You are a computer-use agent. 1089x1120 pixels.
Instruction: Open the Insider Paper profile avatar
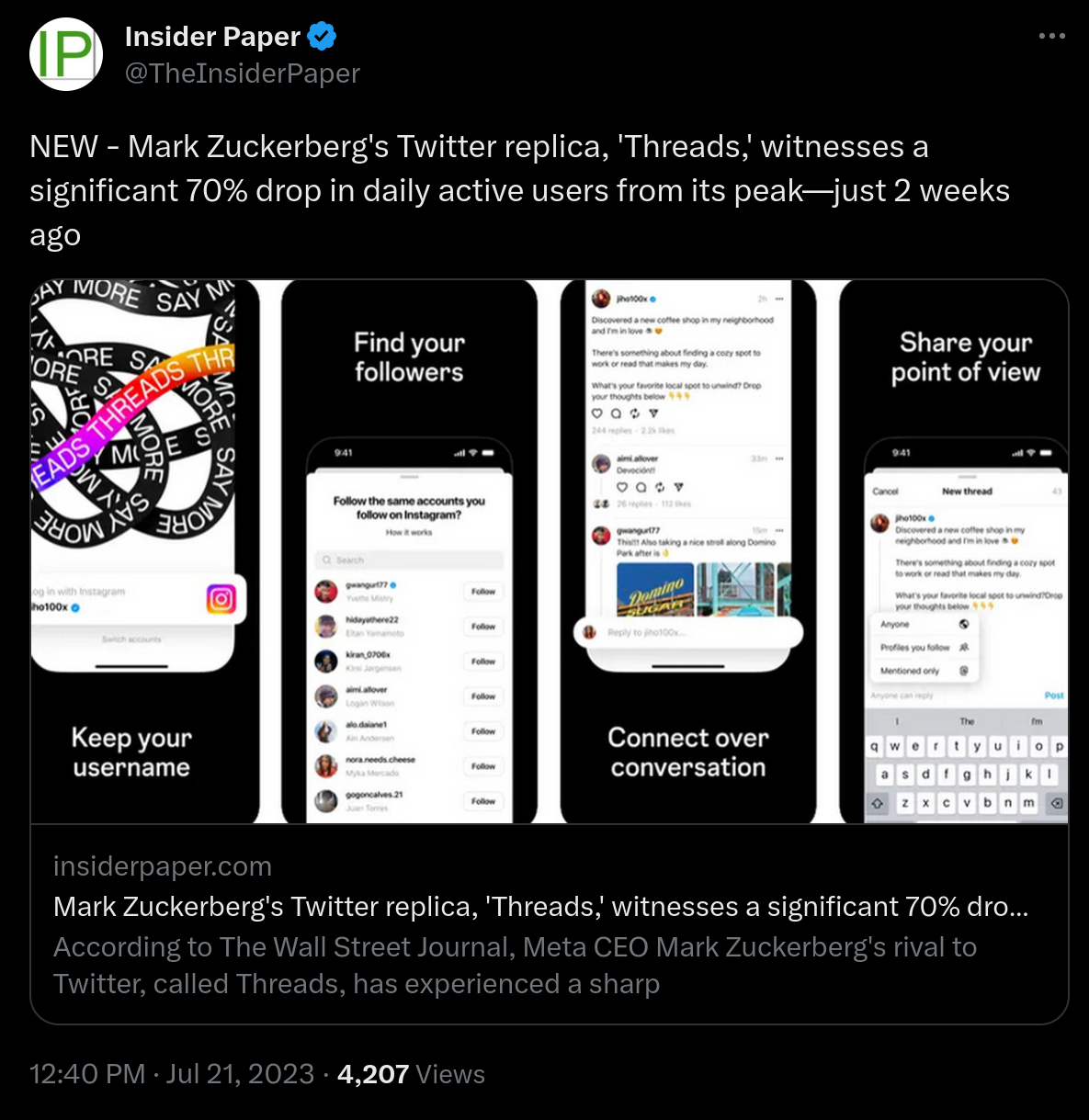click(66, 54)
